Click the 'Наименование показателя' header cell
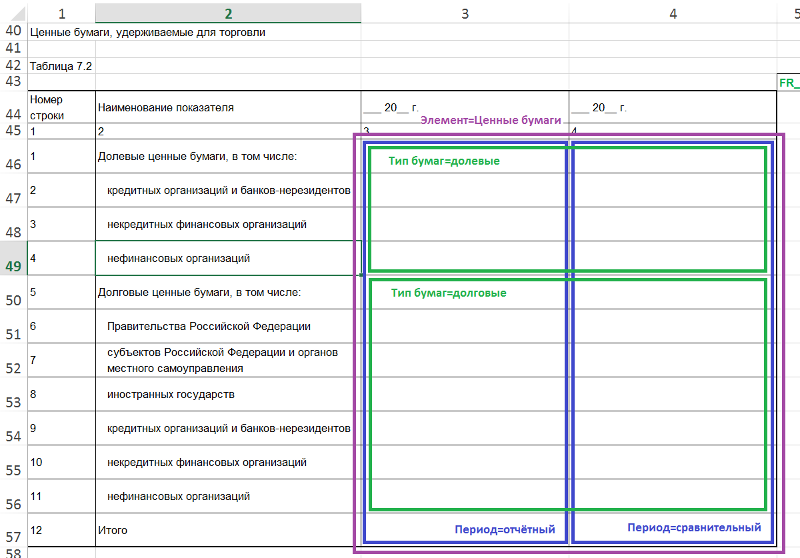Image resolution: width=800 pixels, height=558 pixels. click(228, 107)
